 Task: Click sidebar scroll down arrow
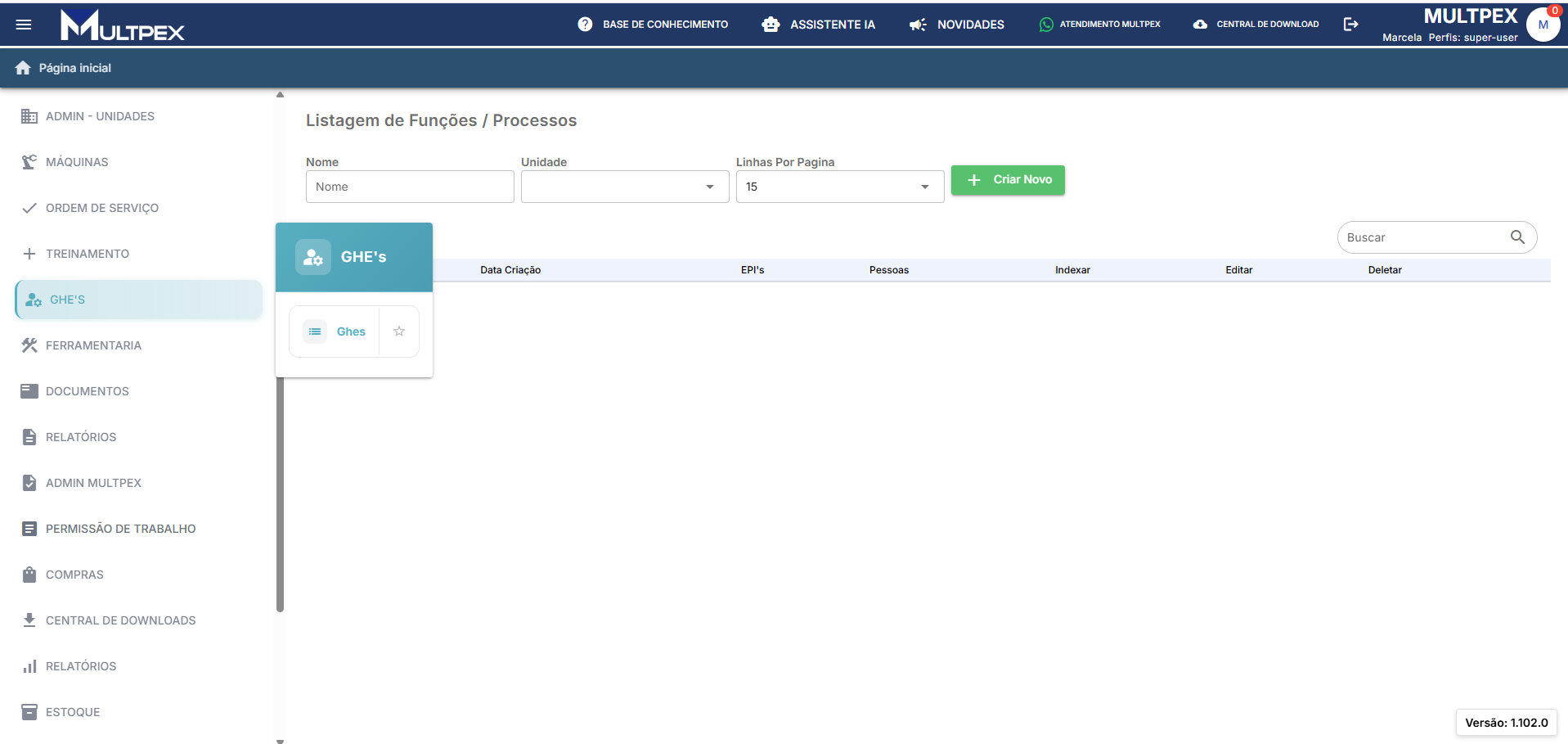point(281,742)
